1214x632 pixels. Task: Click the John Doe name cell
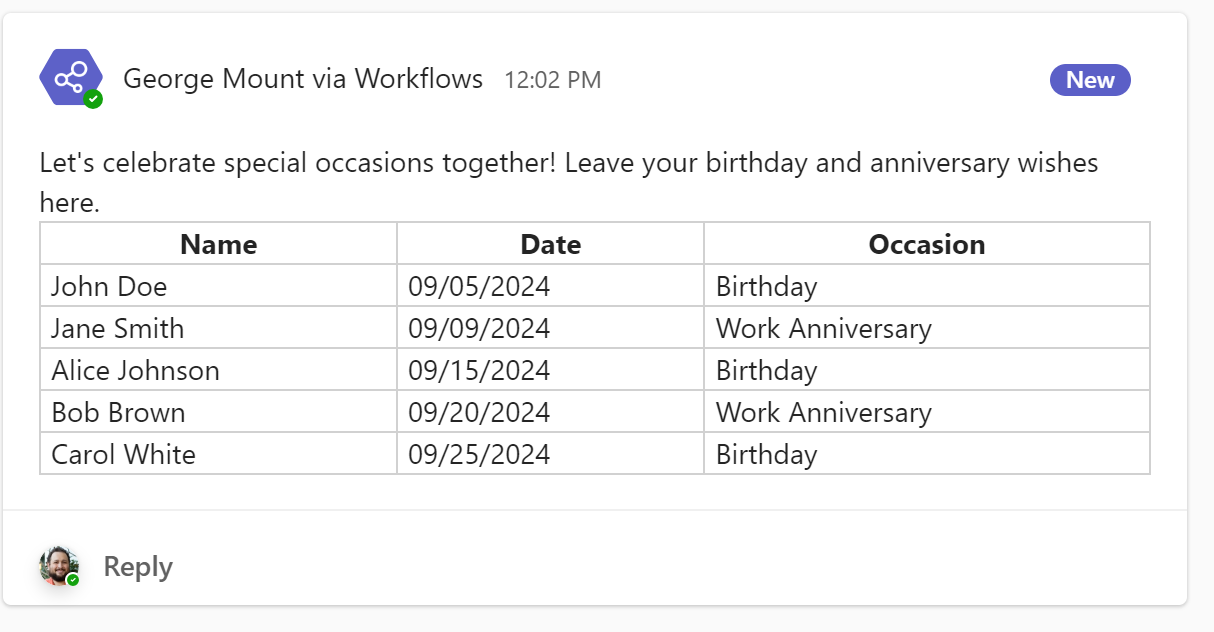pos(109,287)
